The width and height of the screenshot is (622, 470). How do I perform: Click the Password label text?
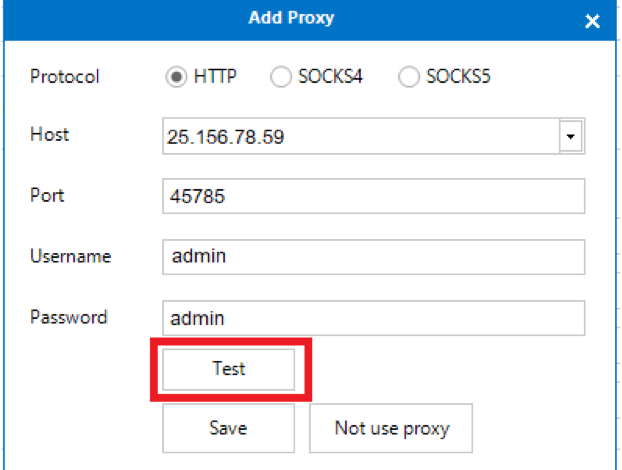[69, 317]
